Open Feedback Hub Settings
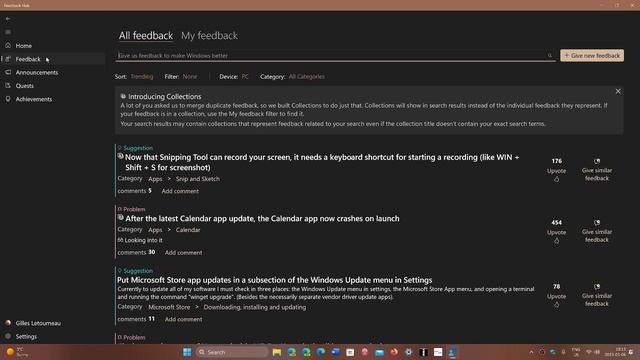 (x=53, y=336)
